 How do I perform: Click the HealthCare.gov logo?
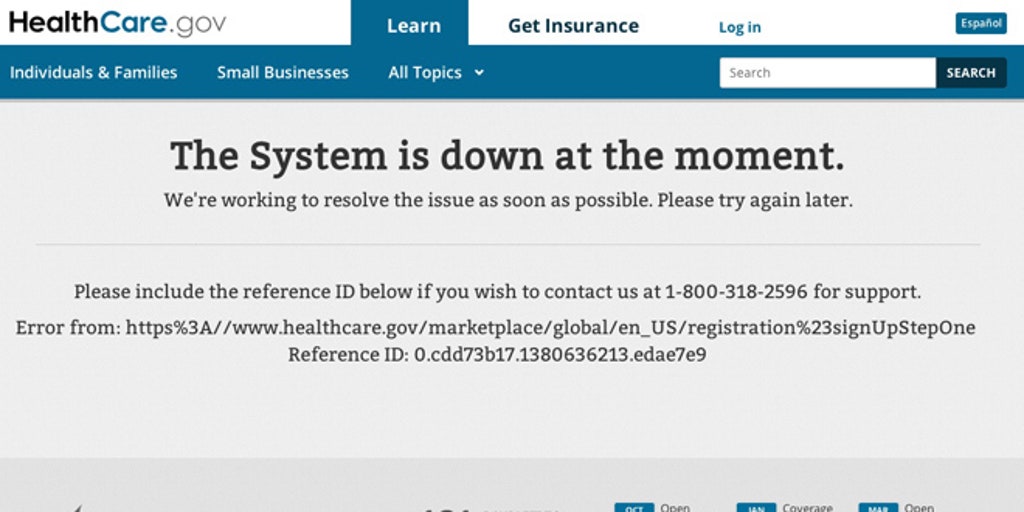tap(117, 23)
